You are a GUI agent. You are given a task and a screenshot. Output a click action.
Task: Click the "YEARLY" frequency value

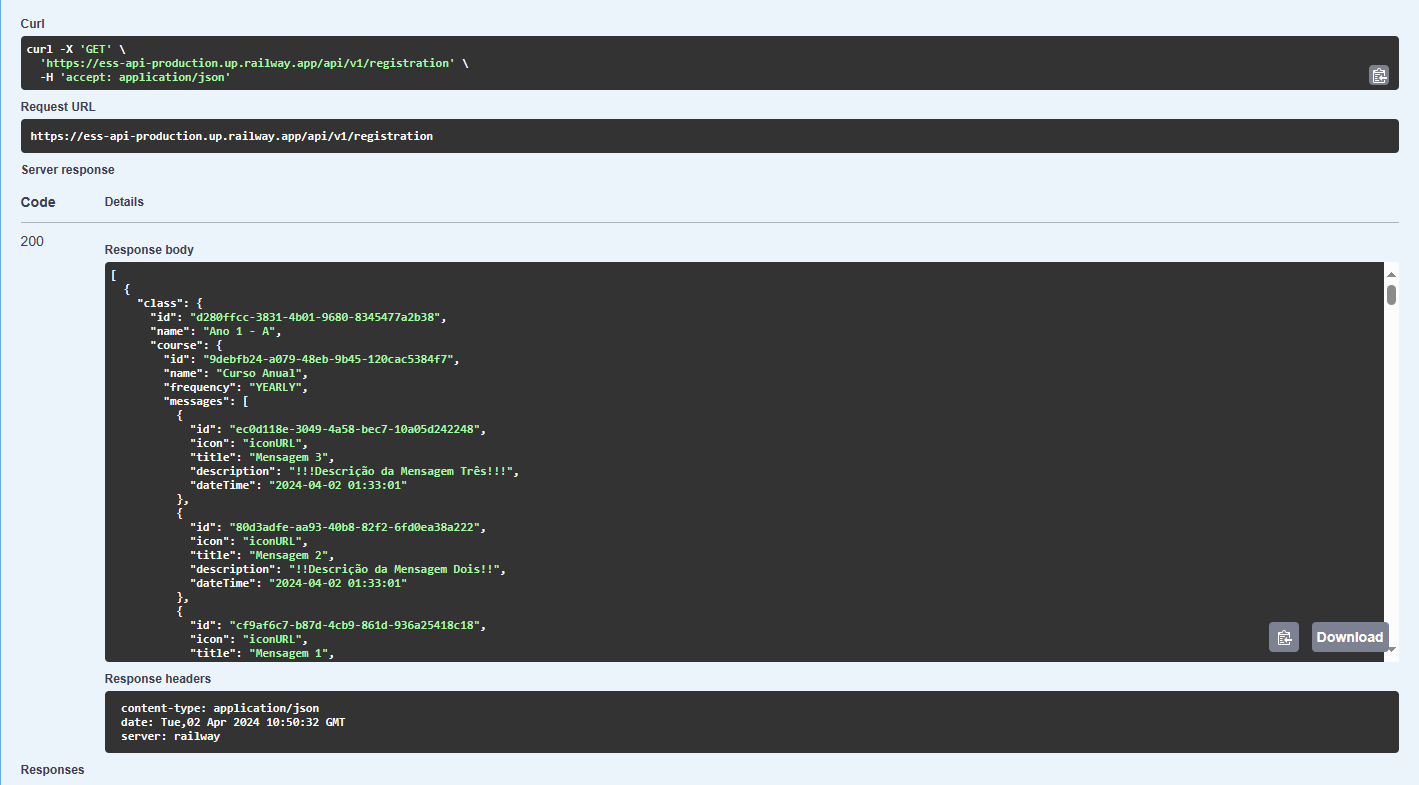[x=276, y=387]
